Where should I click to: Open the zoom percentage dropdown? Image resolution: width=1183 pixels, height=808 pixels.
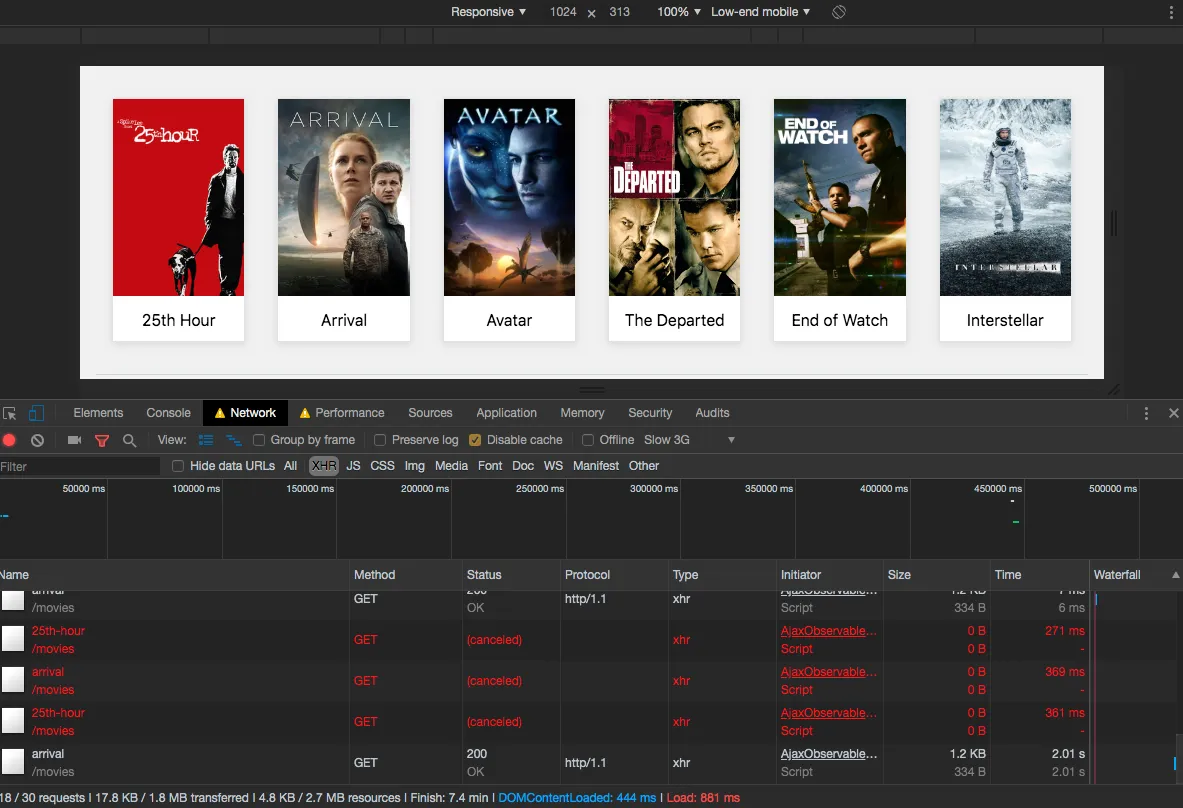678,12
